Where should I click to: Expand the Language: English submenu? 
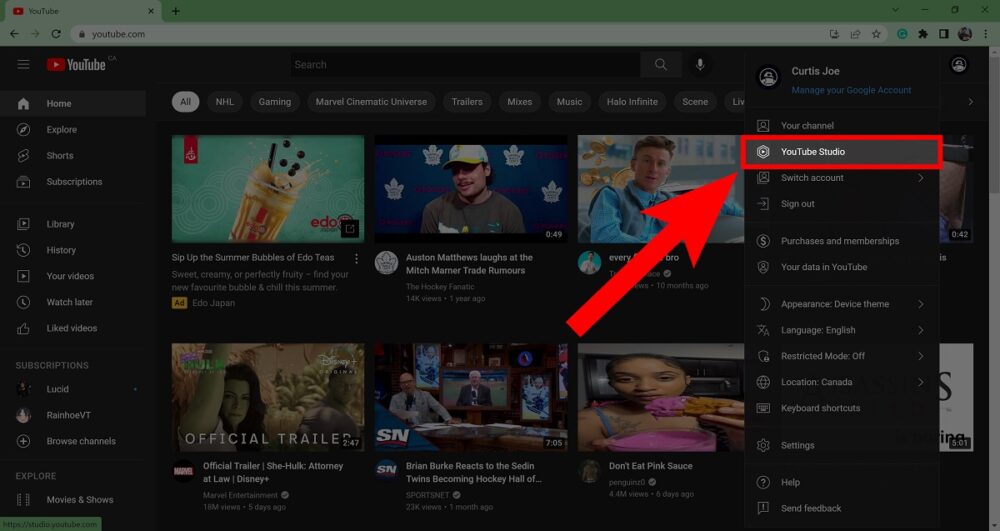840,330
